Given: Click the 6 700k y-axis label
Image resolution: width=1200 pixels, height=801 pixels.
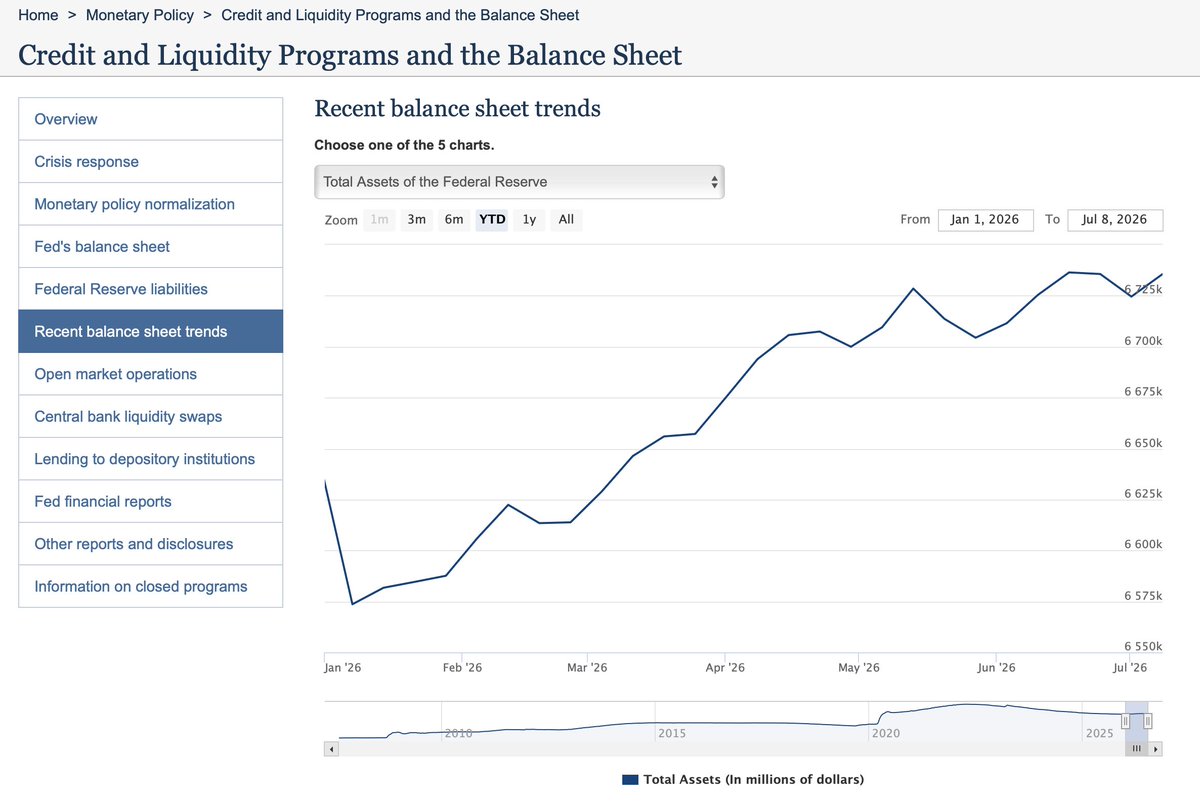Looking at the screenshot, I should (1143, 341).
